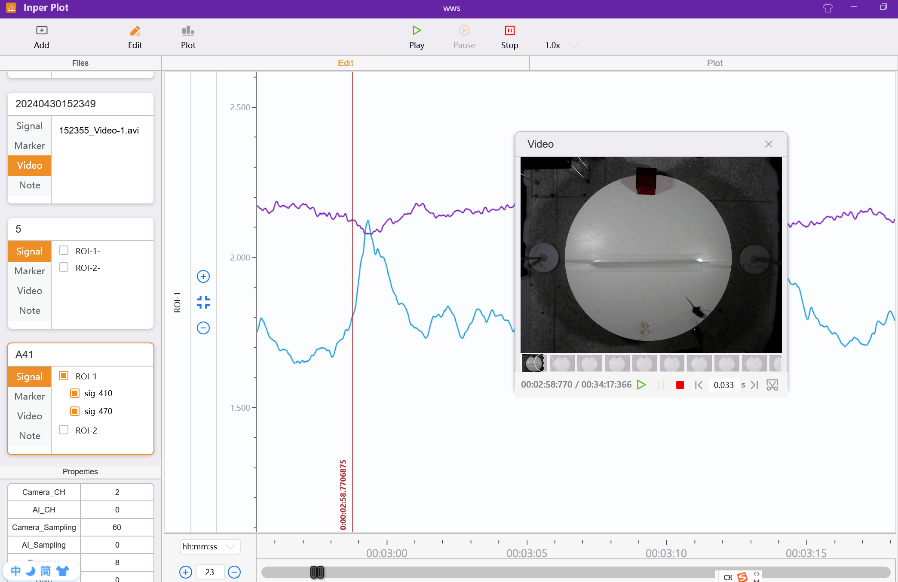Open the 1.0x playback speed dropdown

561,45
